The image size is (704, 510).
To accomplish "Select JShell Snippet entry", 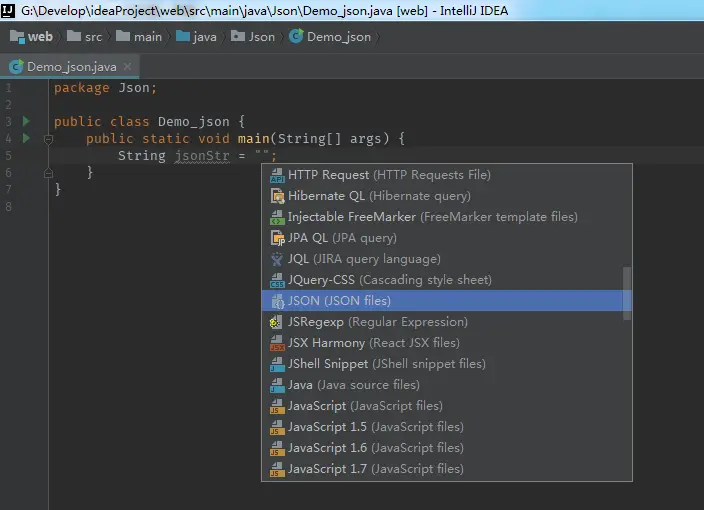I will 447,364.
